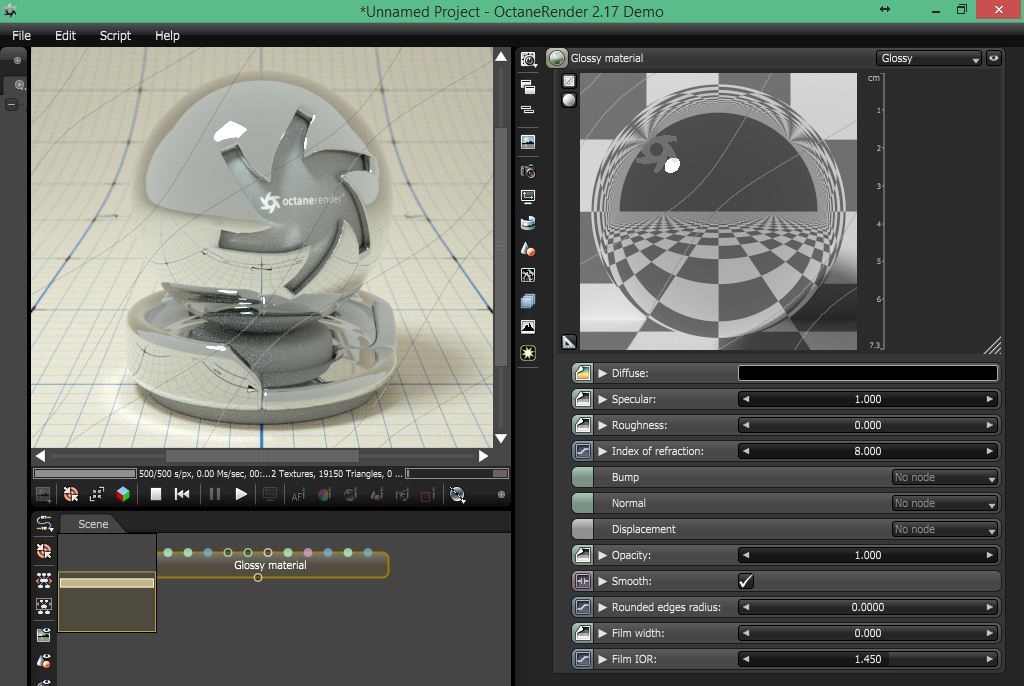This screenshot has width=1024, height=686.
Task: Select the auto focus picker (AF) tool
Action: (298, 495)
